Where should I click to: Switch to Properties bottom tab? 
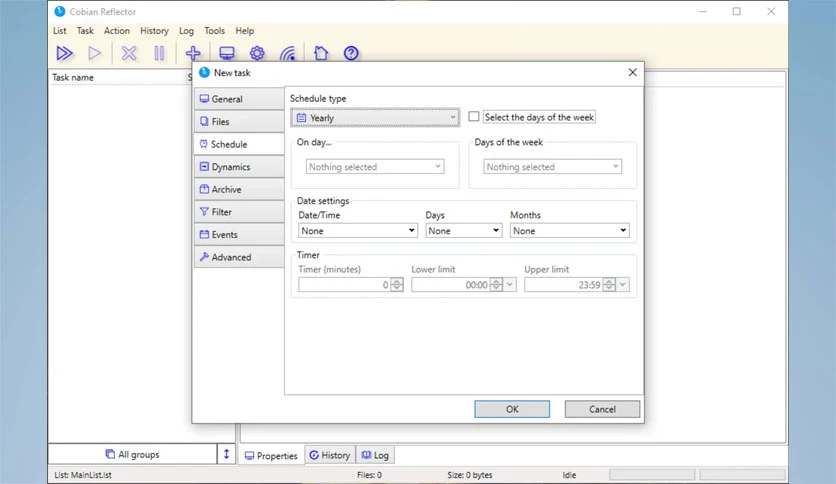pyautogui.click(x=271, y=456)
